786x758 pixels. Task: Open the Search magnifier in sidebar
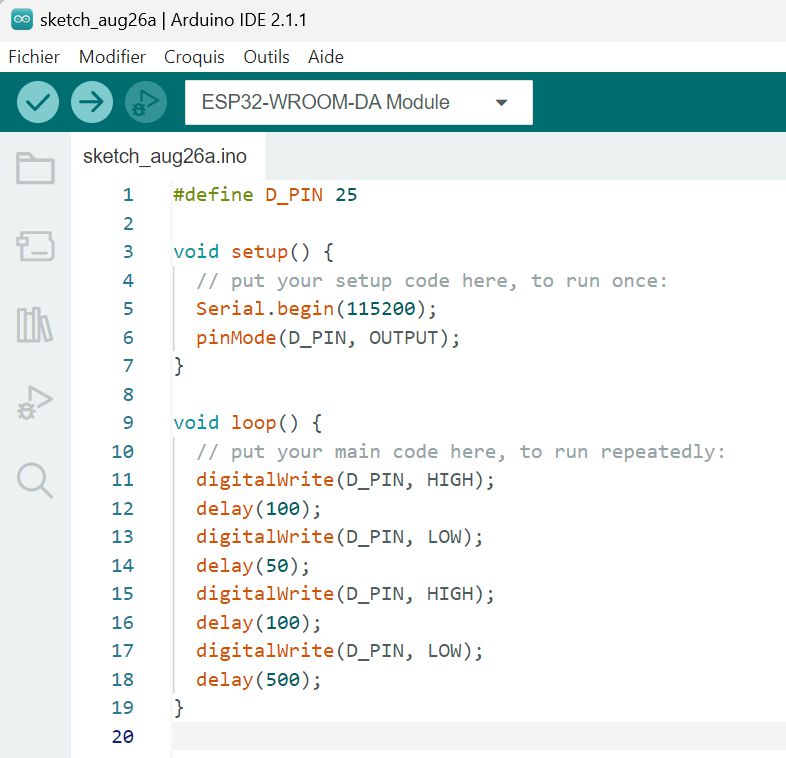(35, 480)
